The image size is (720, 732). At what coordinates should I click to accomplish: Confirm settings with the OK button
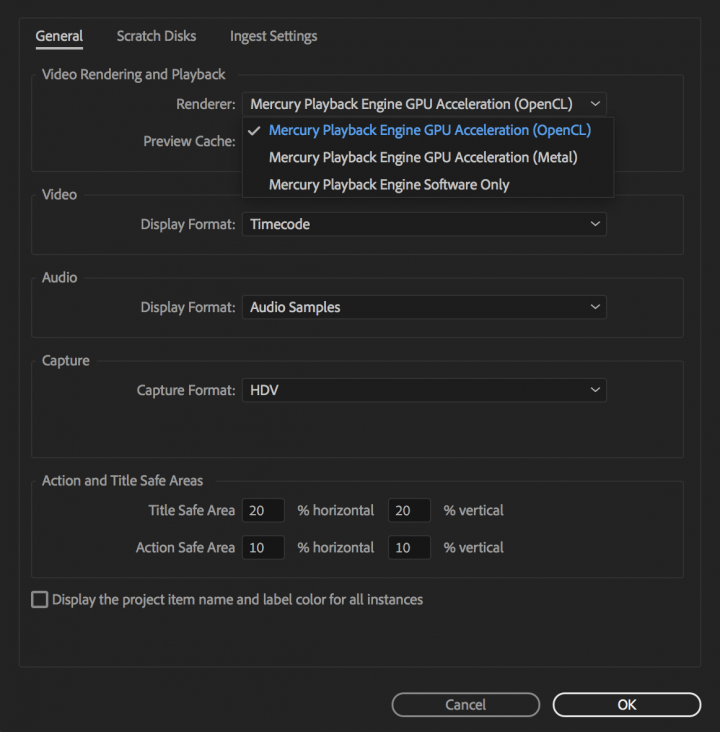(627, 704)
